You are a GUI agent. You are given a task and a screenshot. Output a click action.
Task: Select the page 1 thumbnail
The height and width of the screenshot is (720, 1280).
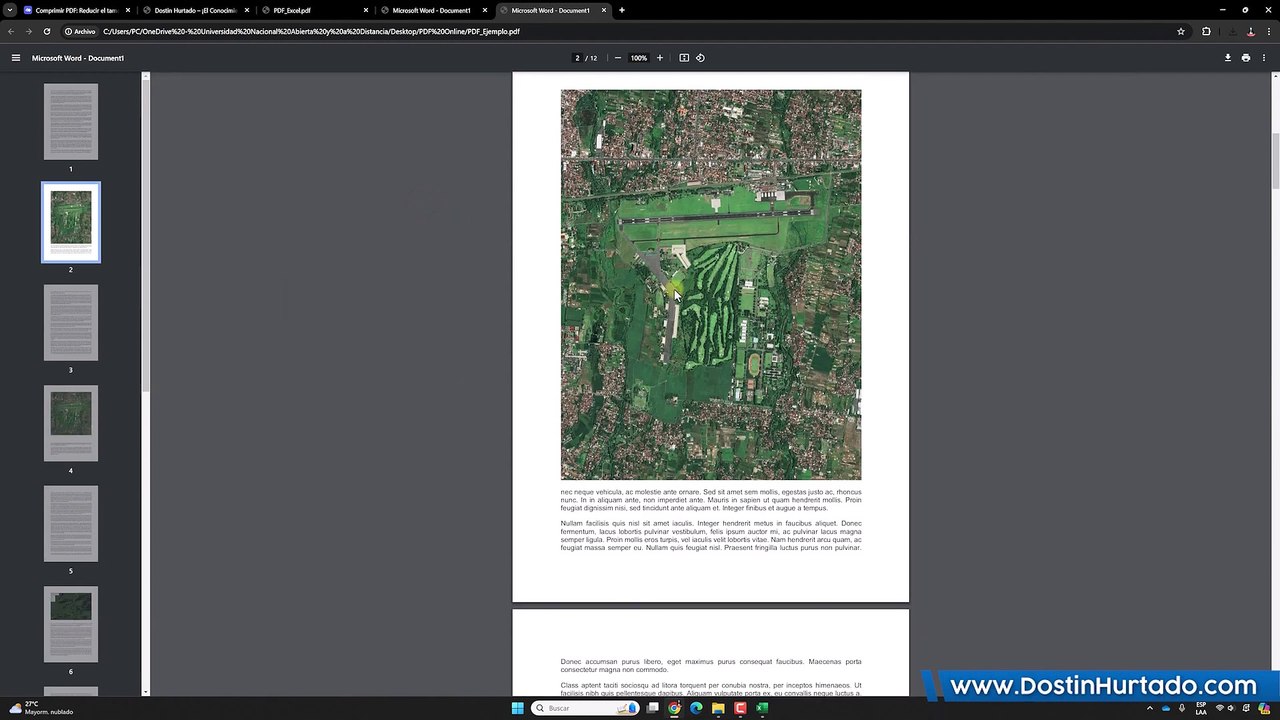tap(71, 122)
